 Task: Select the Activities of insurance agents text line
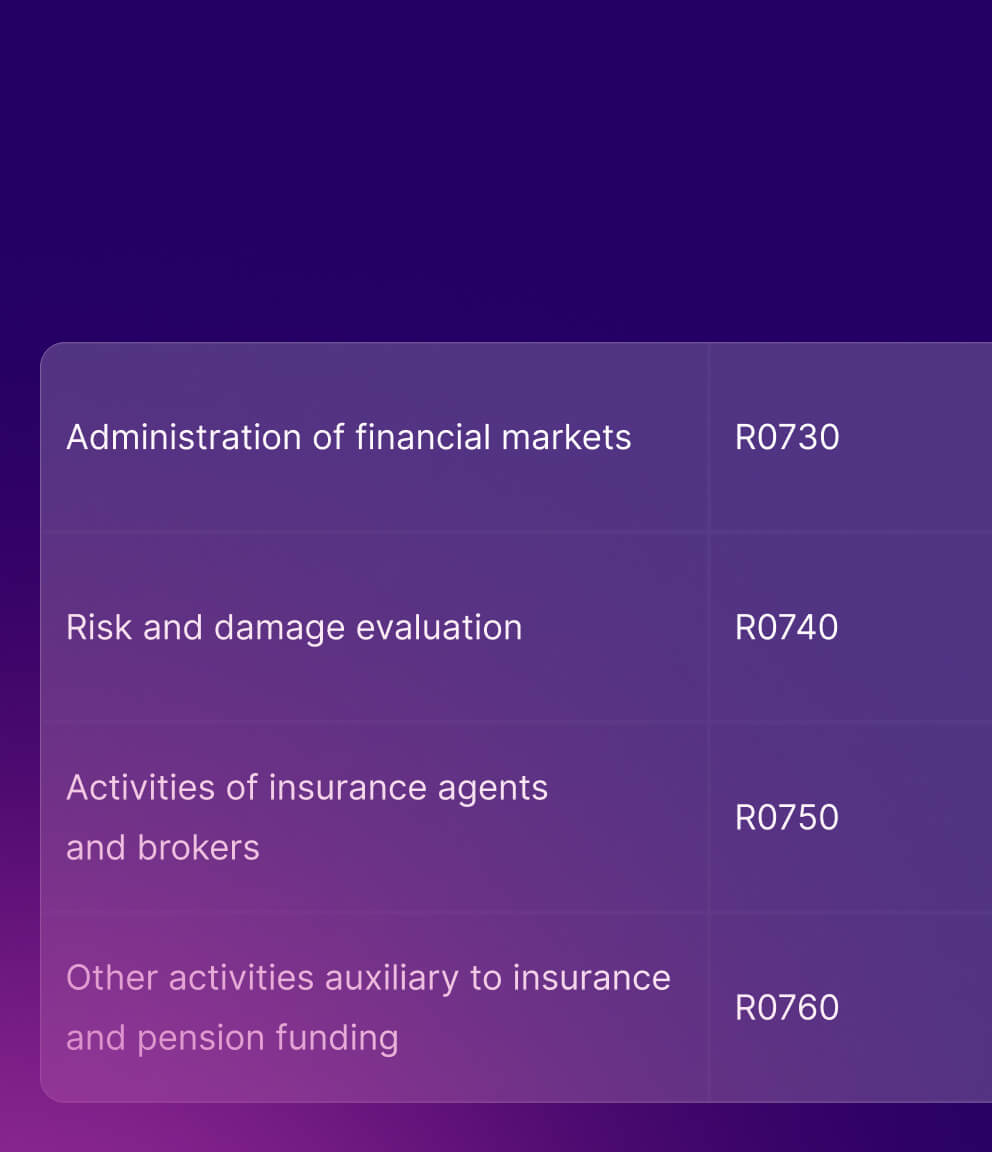click(x=306, y=788)
